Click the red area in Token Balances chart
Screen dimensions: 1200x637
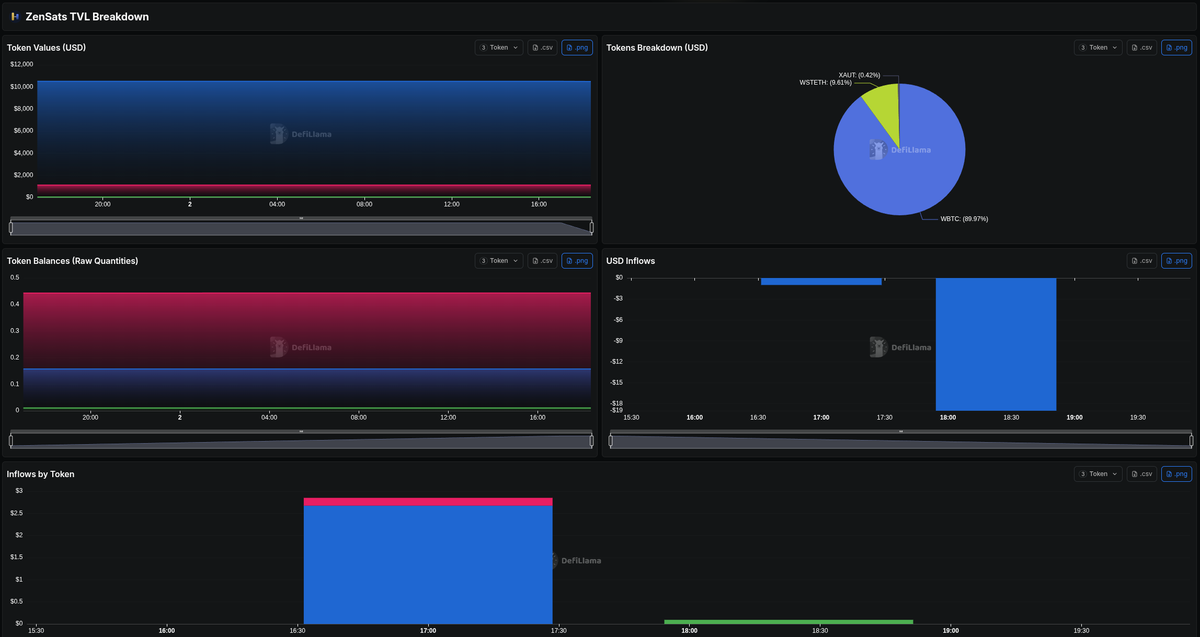[307, 330]
